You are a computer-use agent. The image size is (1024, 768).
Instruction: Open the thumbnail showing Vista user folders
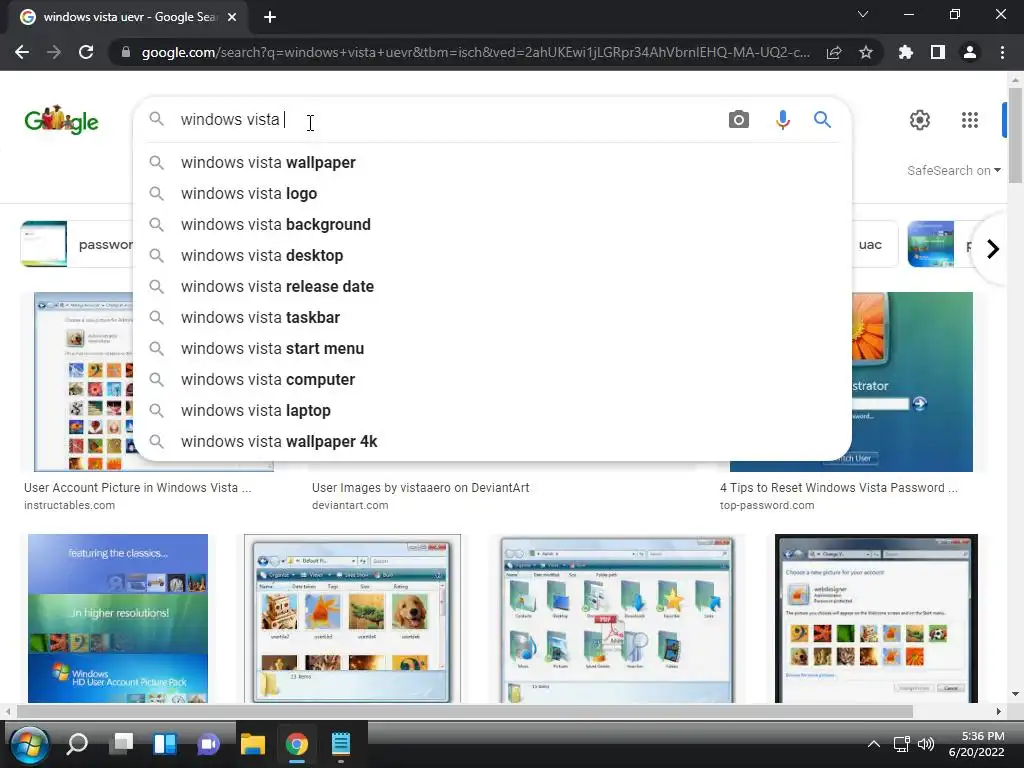tap(617, 618)
